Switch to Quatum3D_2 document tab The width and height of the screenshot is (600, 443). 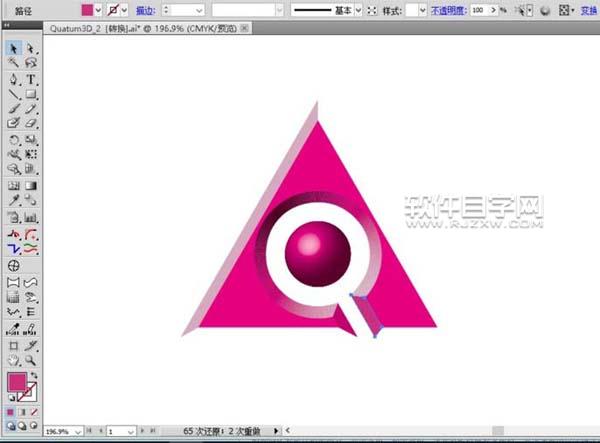point(143,29)
